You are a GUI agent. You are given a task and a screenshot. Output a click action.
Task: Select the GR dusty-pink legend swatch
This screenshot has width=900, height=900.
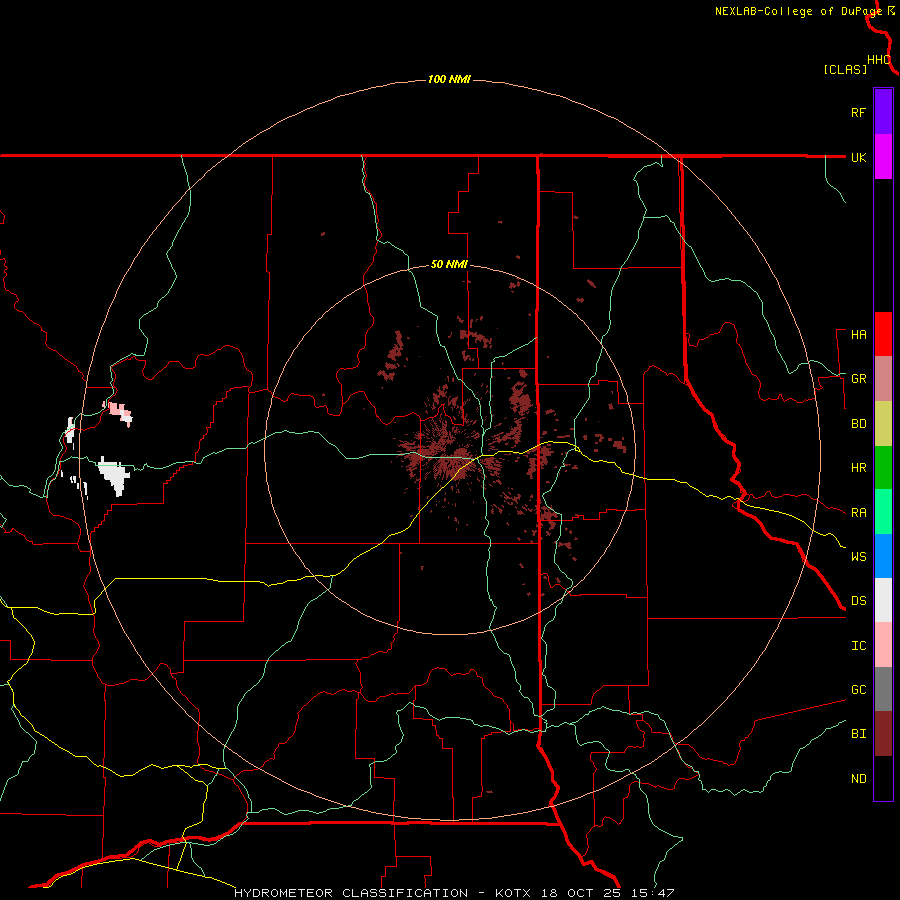(x=883, y=378)
